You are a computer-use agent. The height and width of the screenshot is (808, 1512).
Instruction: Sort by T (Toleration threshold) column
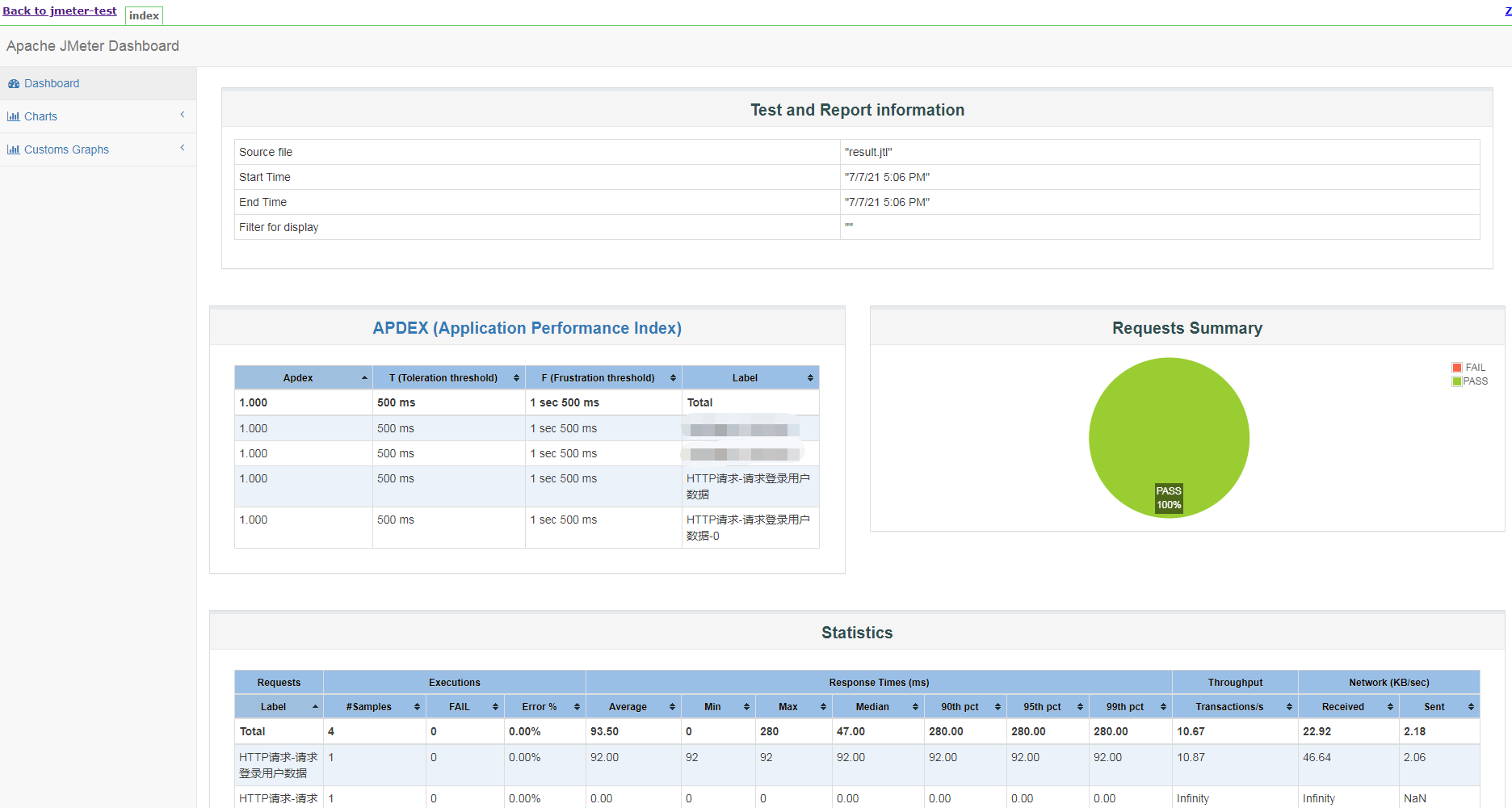tap(449, 377)
